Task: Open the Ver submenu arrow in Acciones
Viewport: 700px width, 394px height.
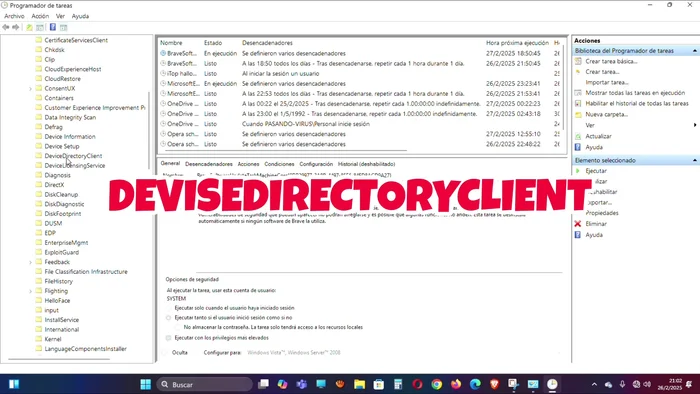Action: (x=695, y=125)
